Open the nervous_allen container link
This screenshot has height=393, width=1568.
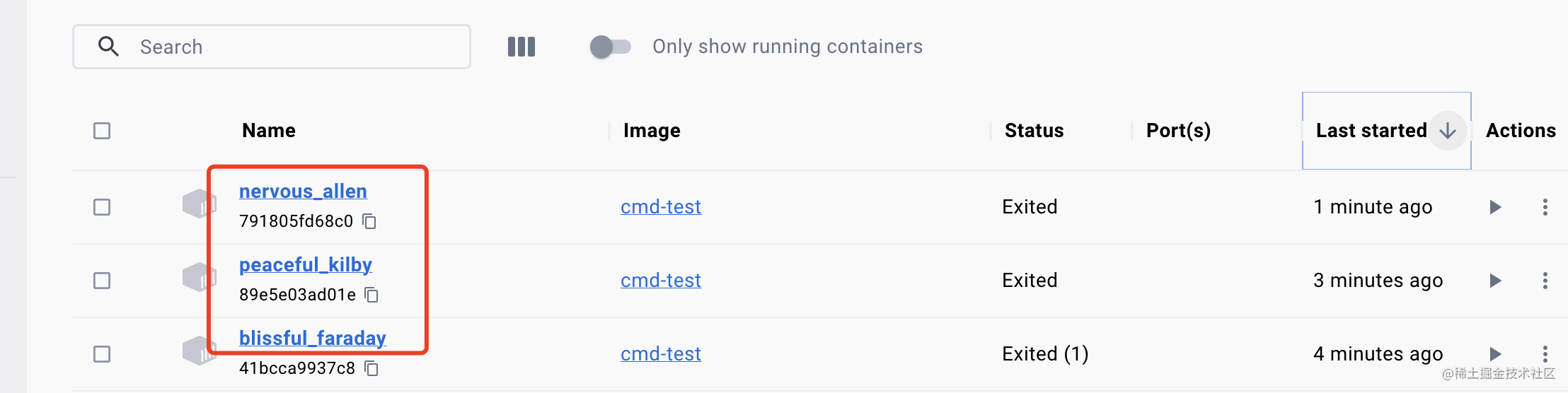pos(303,192)
